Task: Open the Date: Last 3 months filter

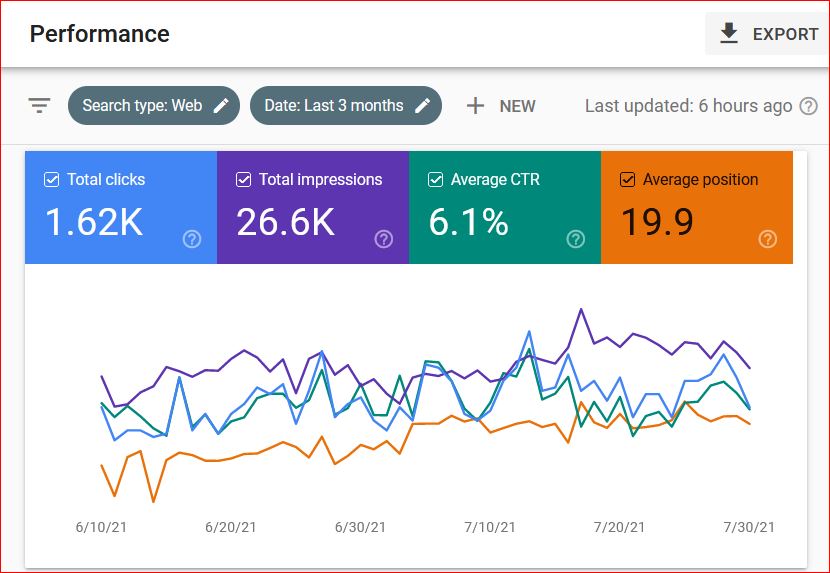Action: pyautogui.click(x=327, y=105)
